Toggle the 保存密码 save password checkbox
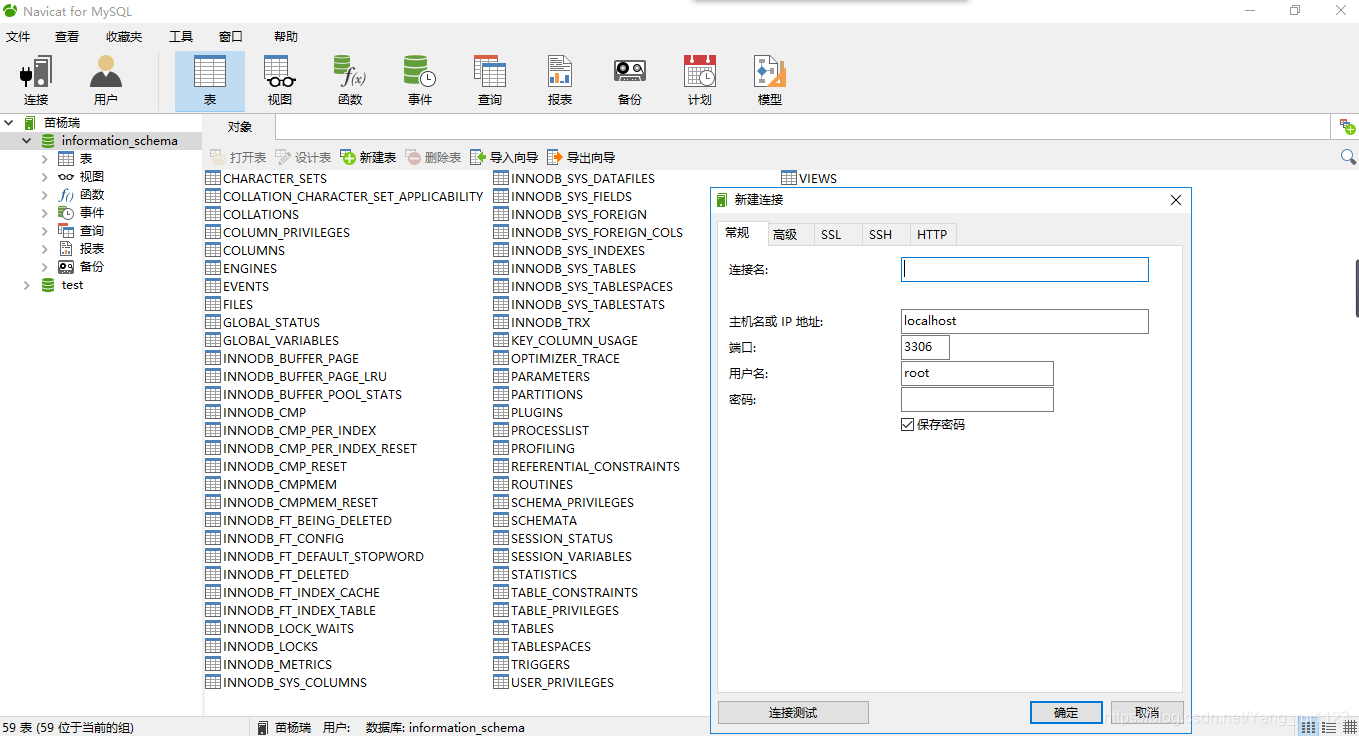Image resolution: width=1359 pixels, height=736 pixels. (x=908, y=425)
